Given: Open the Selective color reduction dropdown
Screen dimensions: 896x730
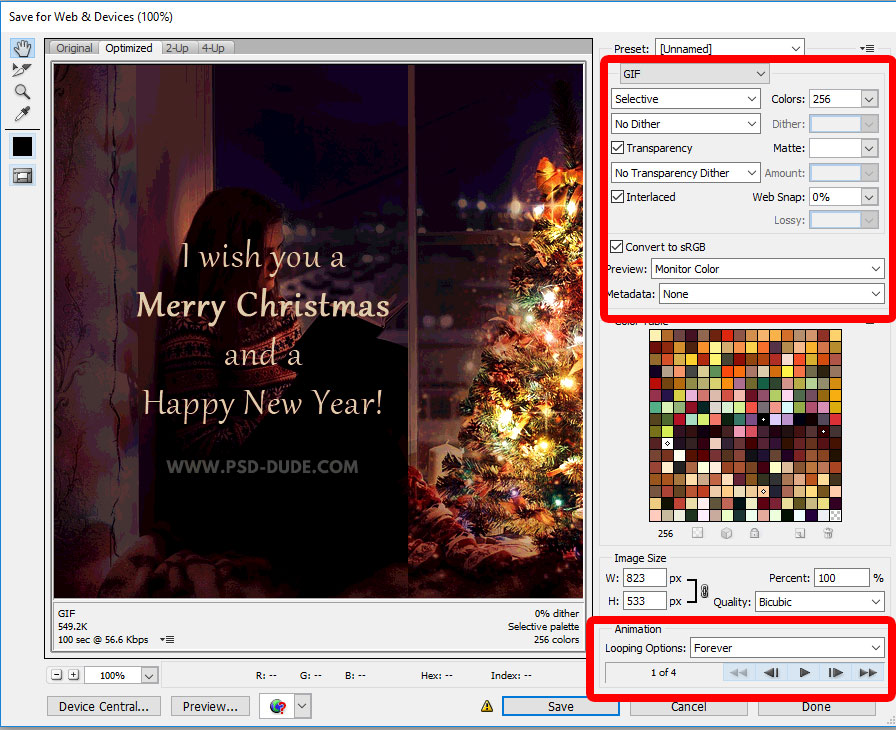Looking at the screenshot, I should 685,99.
